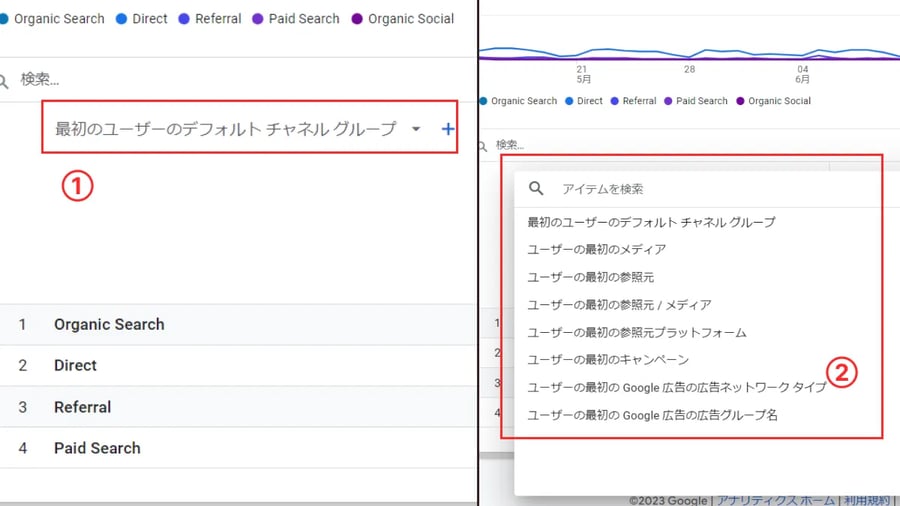Open the first user default channel group dropdown
Image resolution: width=900 pixels, height=506 pixels.
238,129
